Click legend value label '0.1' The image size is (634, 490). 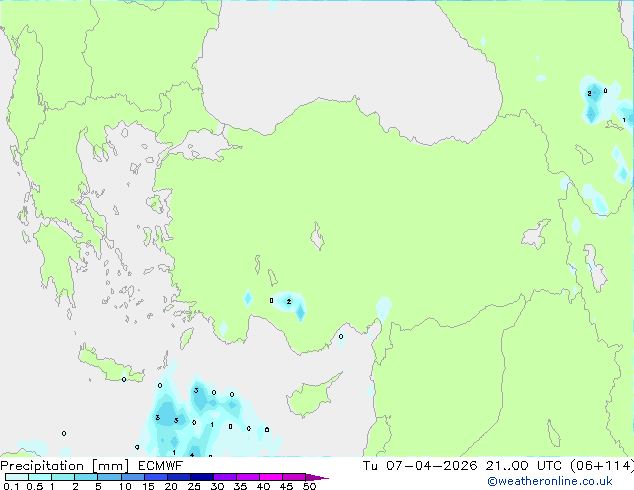11,486
